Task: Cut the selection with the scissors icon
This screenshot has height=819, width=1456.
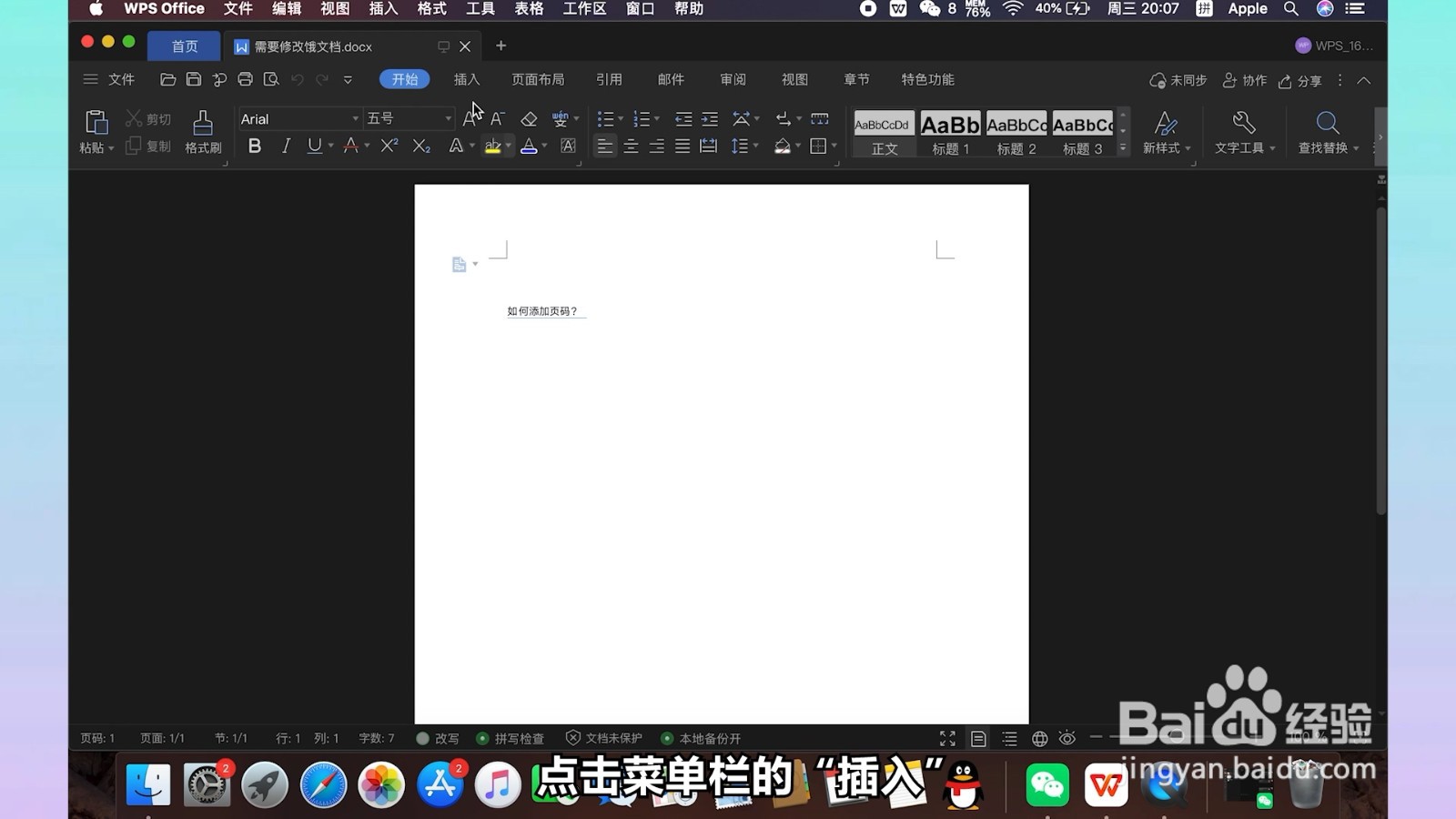Action: point(134,118)
